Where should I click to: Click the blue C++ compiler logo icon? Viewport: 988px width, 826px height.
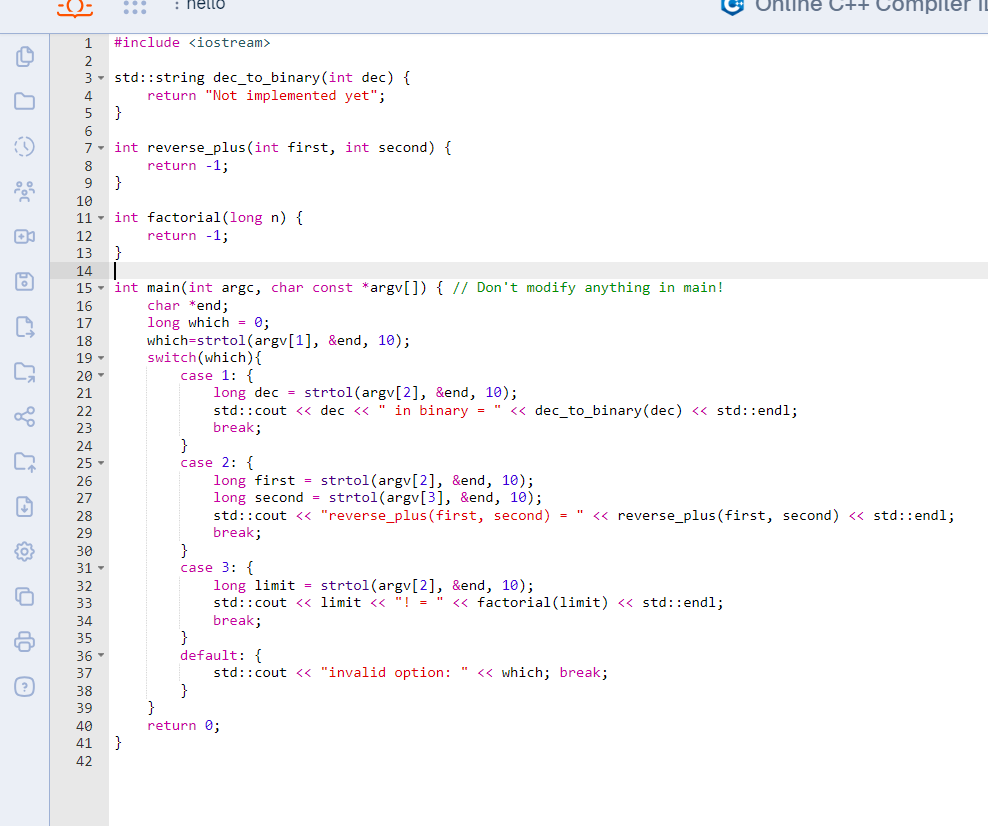point(732,6)
